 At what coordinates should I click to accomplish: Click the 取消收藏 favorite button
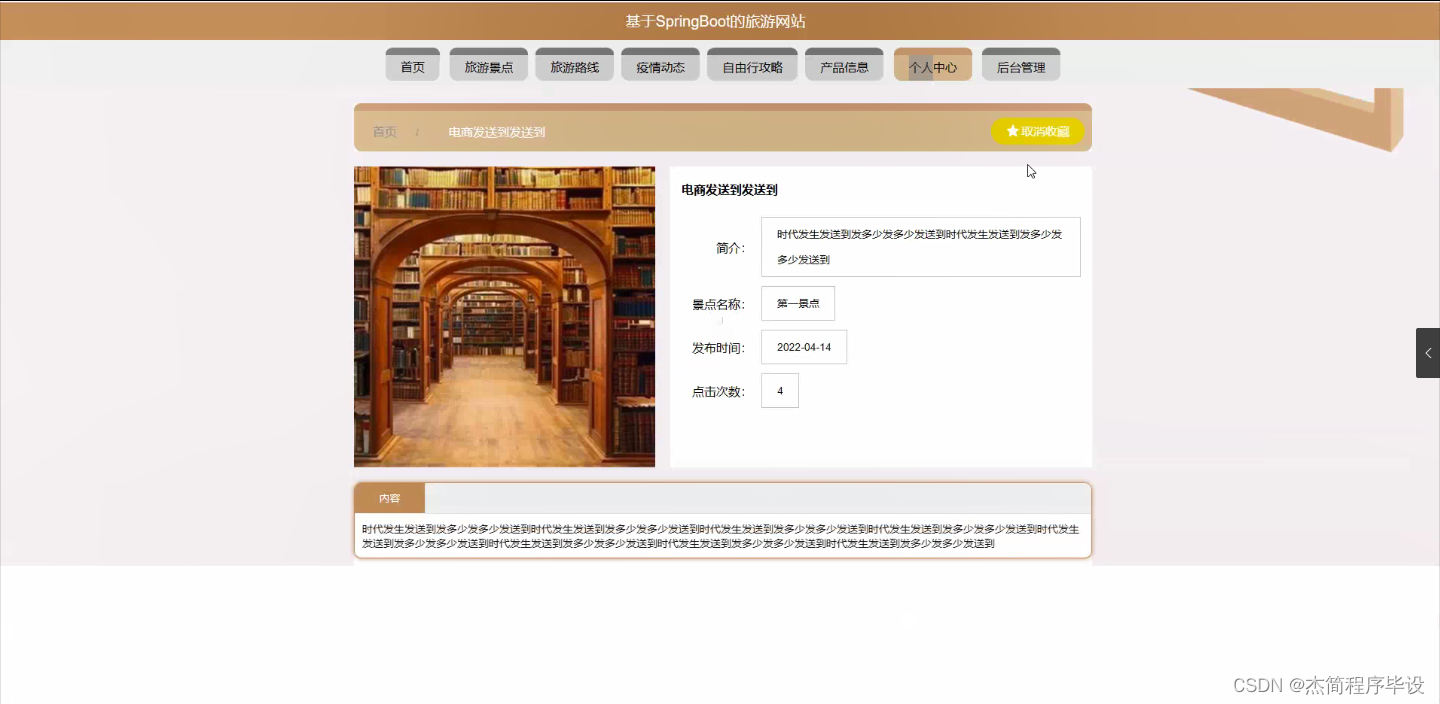1038,130
